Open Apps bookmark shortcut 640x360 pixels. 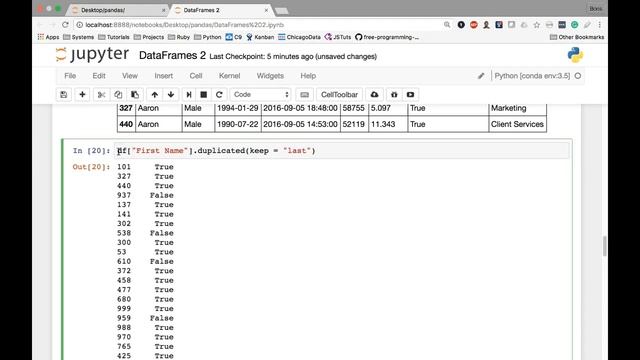tap(48, 37)
